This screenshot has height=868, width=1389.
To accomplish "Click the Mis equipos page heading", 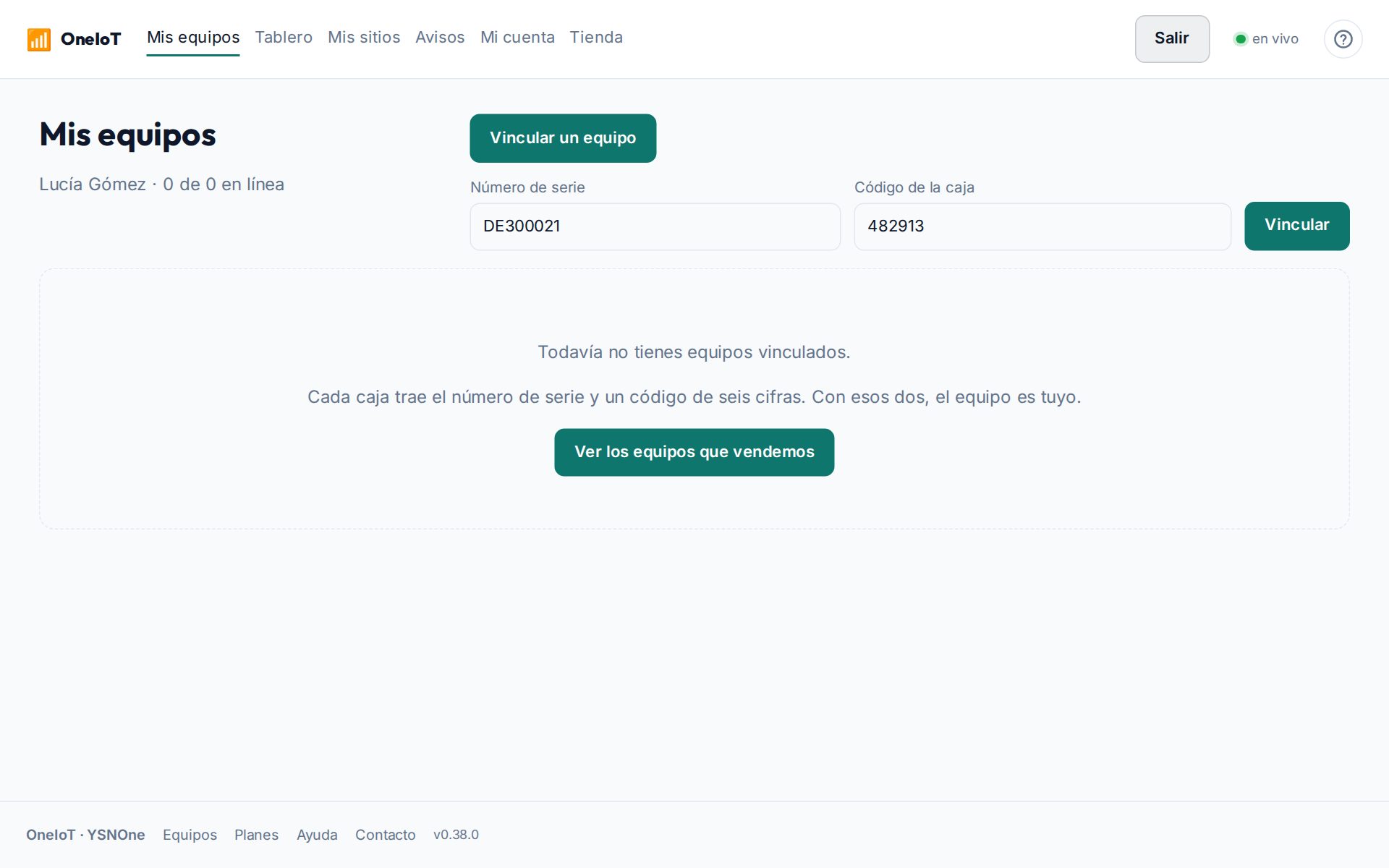I will [x=127, y=135].
